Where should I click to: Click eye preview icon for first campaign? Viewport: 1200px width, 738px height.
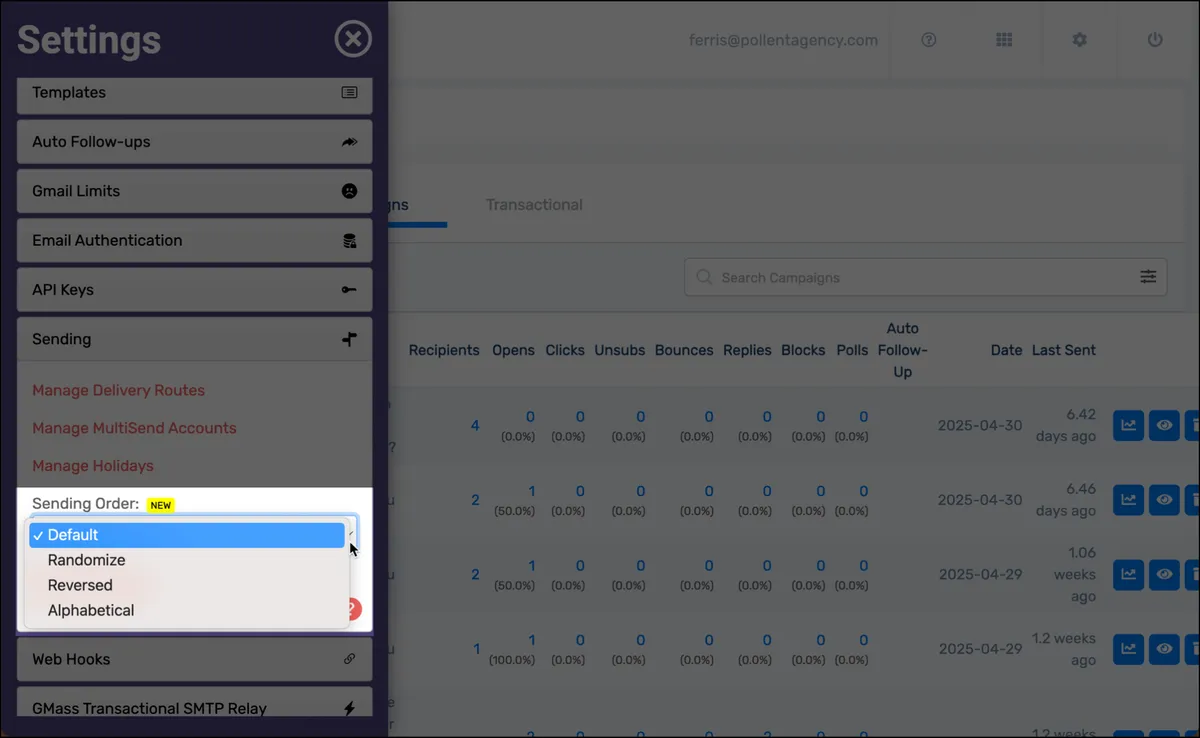pyautogui.click(x=1164, y=425)
